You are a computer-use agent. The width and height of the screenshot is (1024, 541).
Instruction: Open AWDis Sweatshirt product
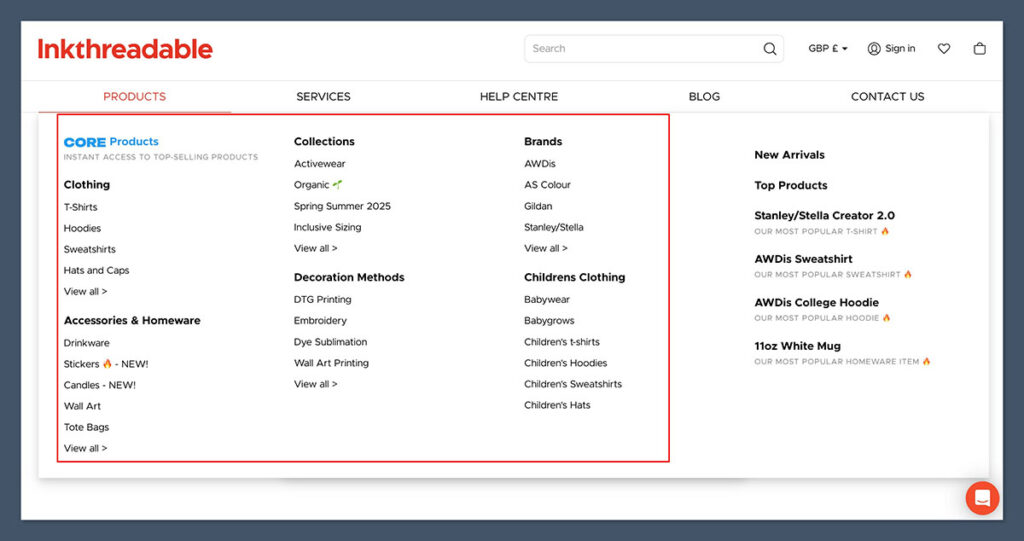(803, 259)
